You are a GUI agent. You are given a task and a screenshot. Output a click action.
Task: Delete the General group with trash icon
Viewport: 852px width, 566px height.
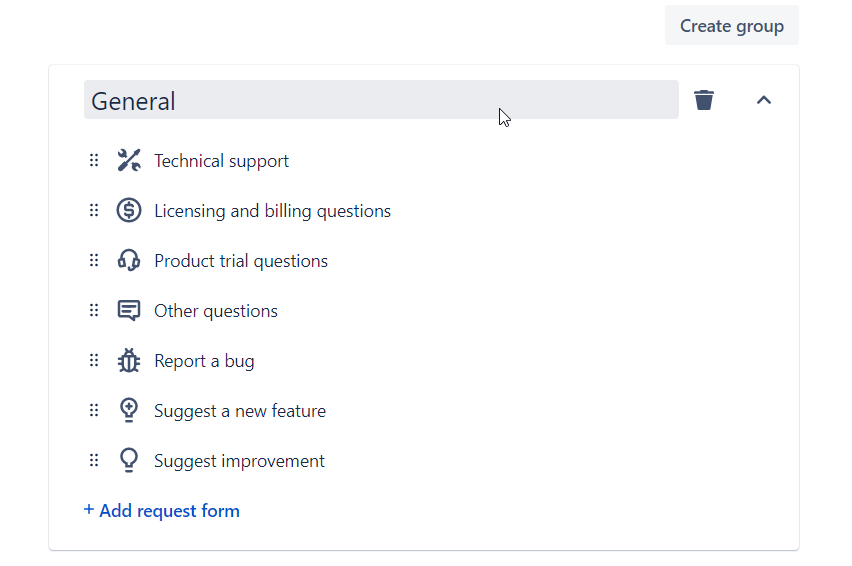704,100
